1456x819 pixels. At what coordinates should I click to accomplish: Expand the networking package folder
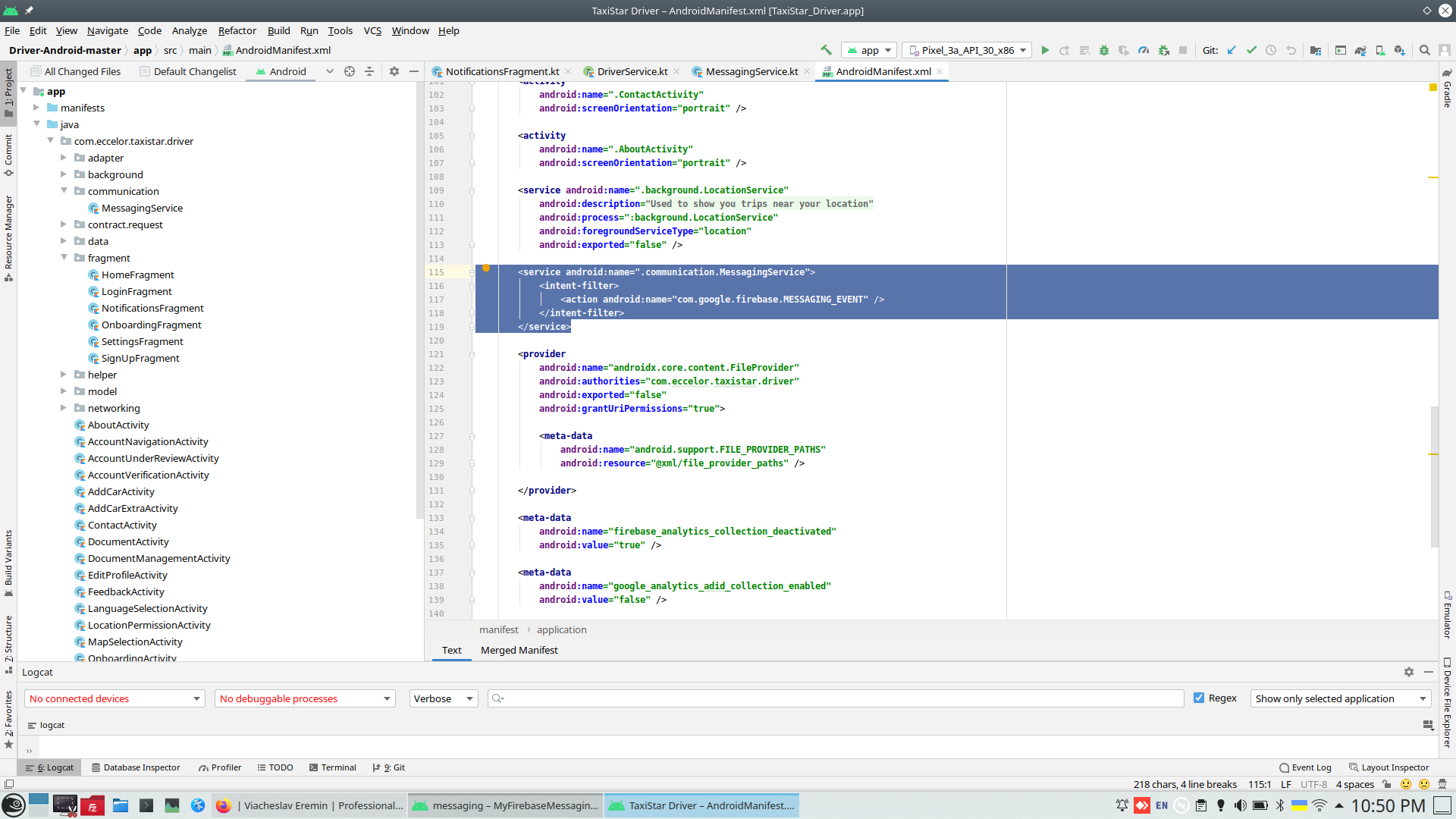coord(64,408)
